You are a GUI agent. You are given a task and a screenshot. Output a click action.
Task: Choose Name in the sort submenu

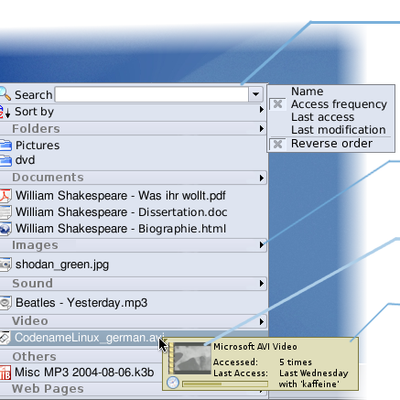click(307, 91)
